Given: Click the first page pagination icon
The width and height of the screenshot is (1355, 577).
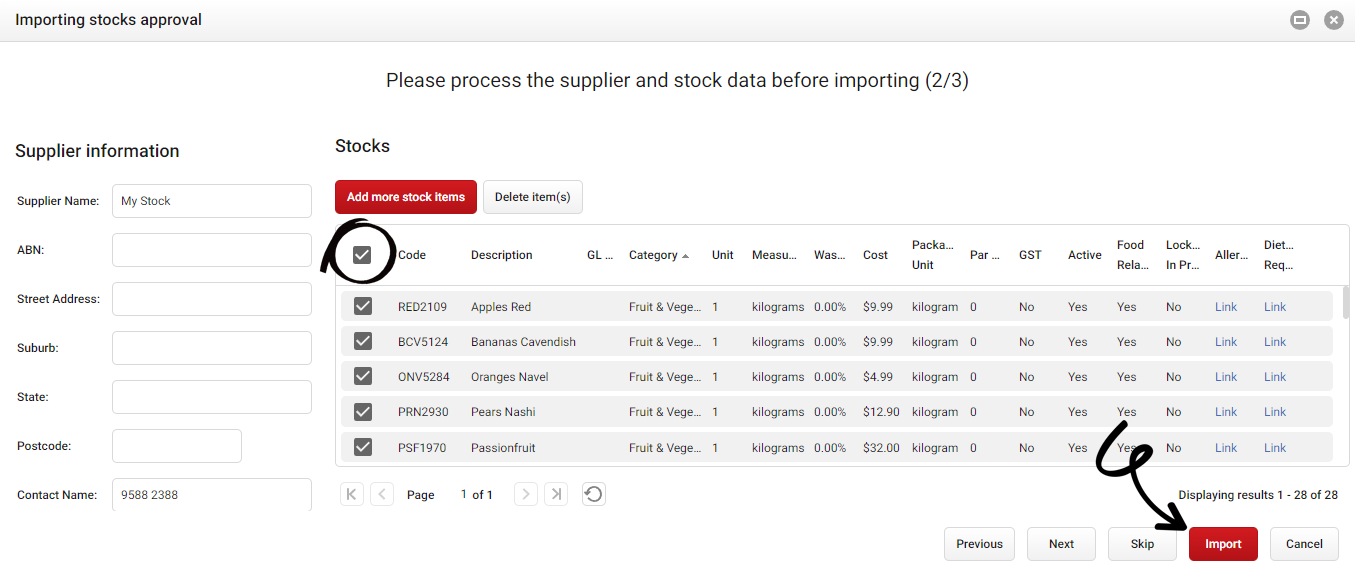Looking at the screenshot, I should [351, 493].
